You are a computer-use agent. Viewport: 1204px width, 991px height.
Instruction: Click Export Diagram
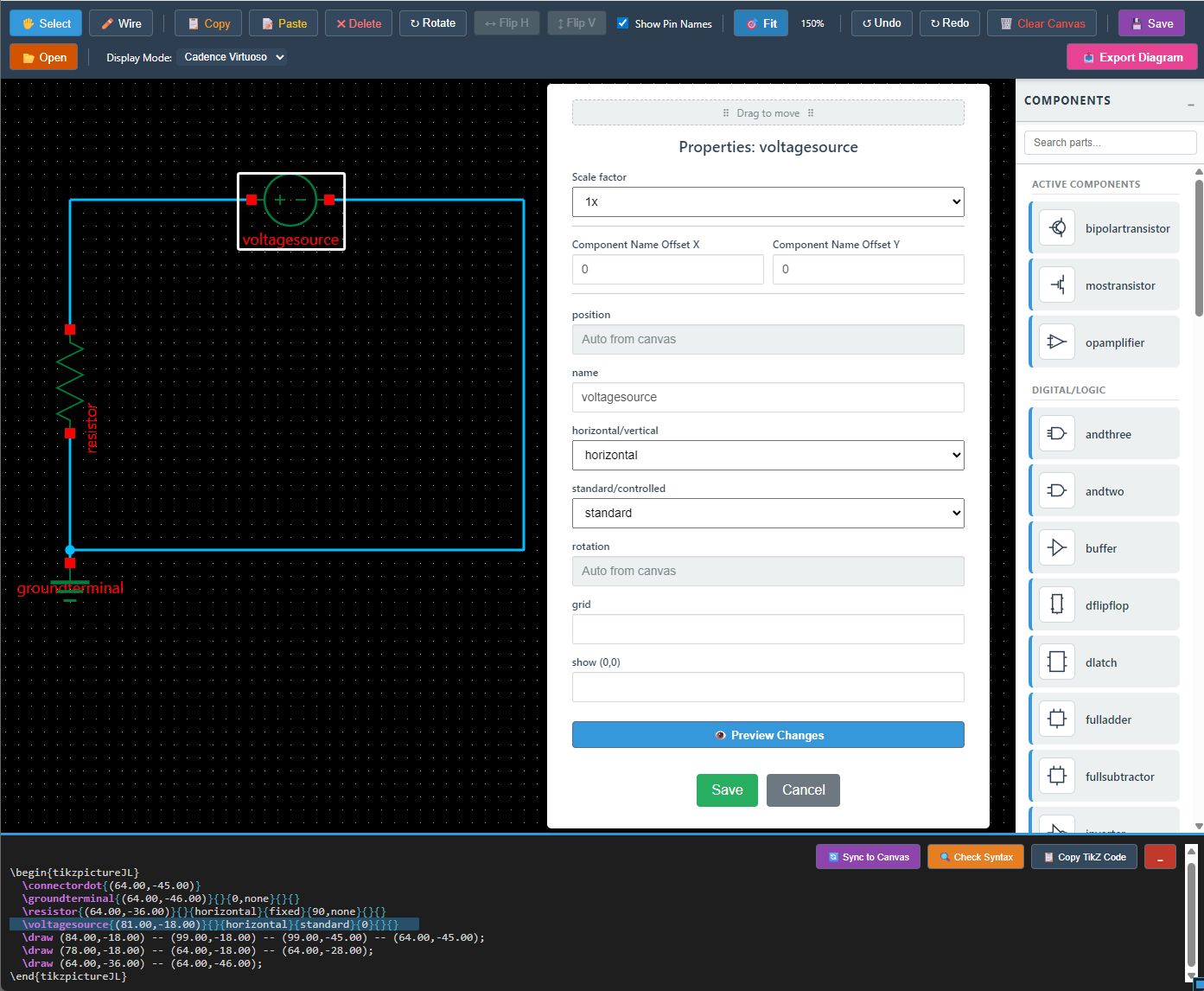click(x=1131, y=56)
